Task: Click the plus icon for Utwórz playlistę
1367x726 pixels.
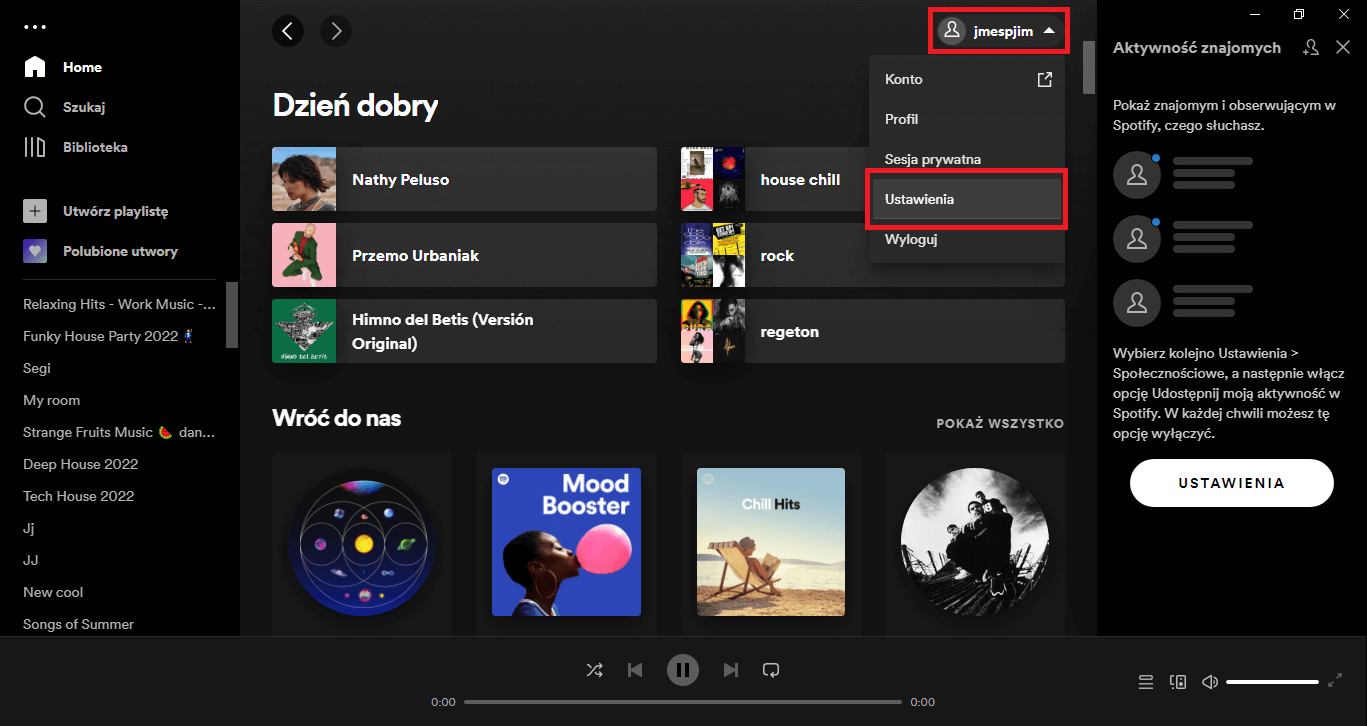Action: 35,211
